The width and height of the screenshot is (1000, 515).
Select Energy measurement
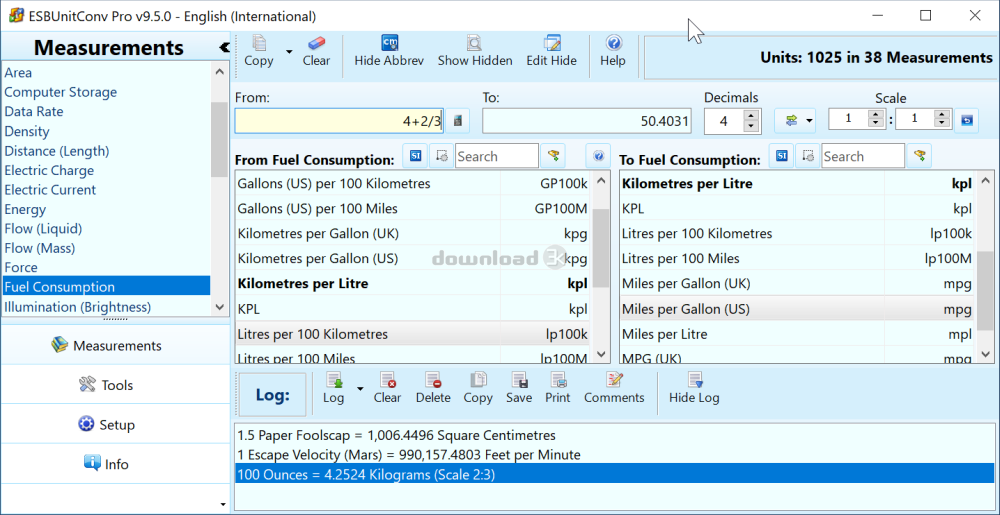coord(106,209)
